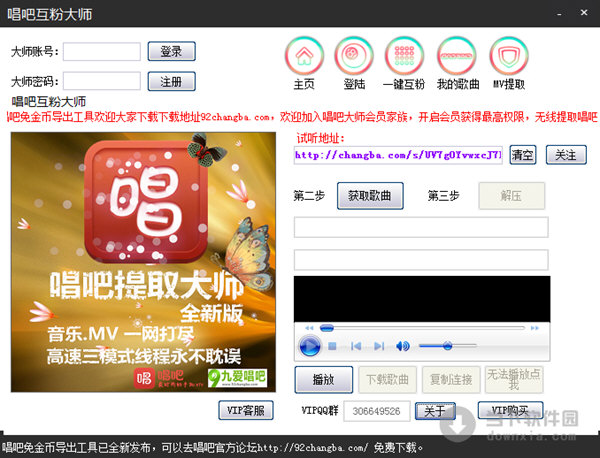The image size is (600, 458).
Task: Click the player seek bar handle
Action: pos(327,328)
